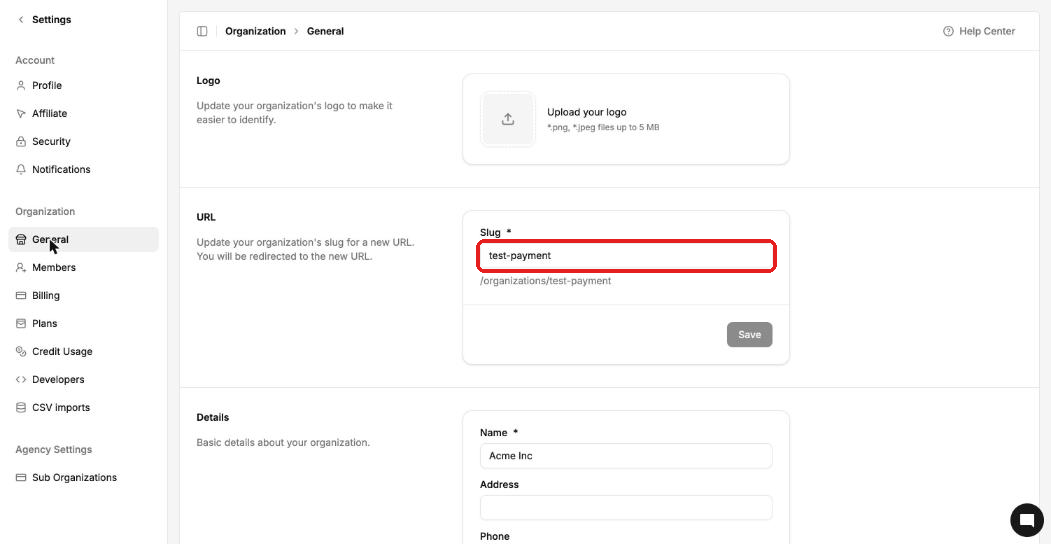The height and width of the screenshot is (544, 1051).
Task: Click the Save button in URL section
Action: pos(749,335)
